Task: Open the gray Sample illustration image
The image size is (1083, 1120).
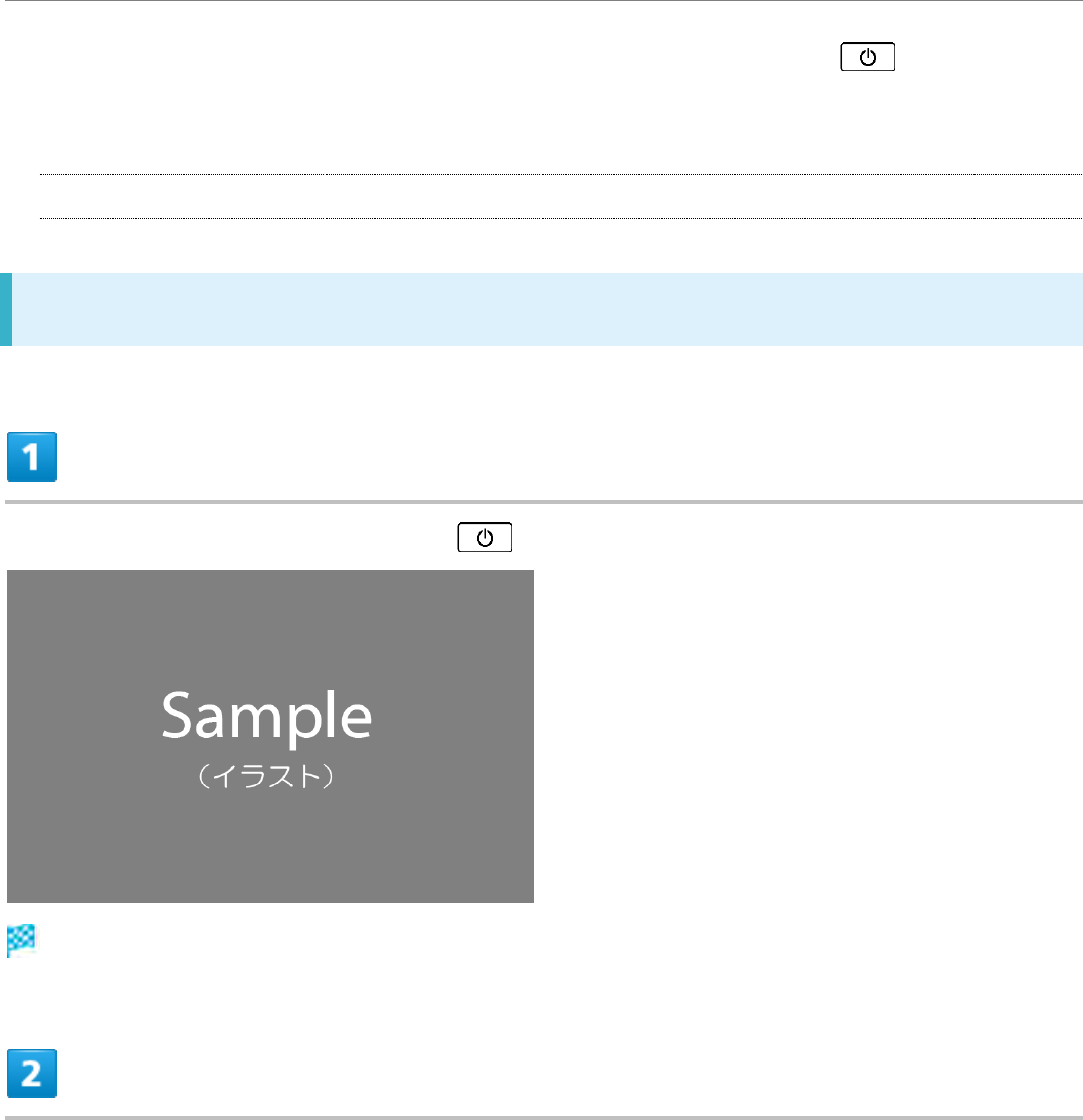Action: pos(270,737)
